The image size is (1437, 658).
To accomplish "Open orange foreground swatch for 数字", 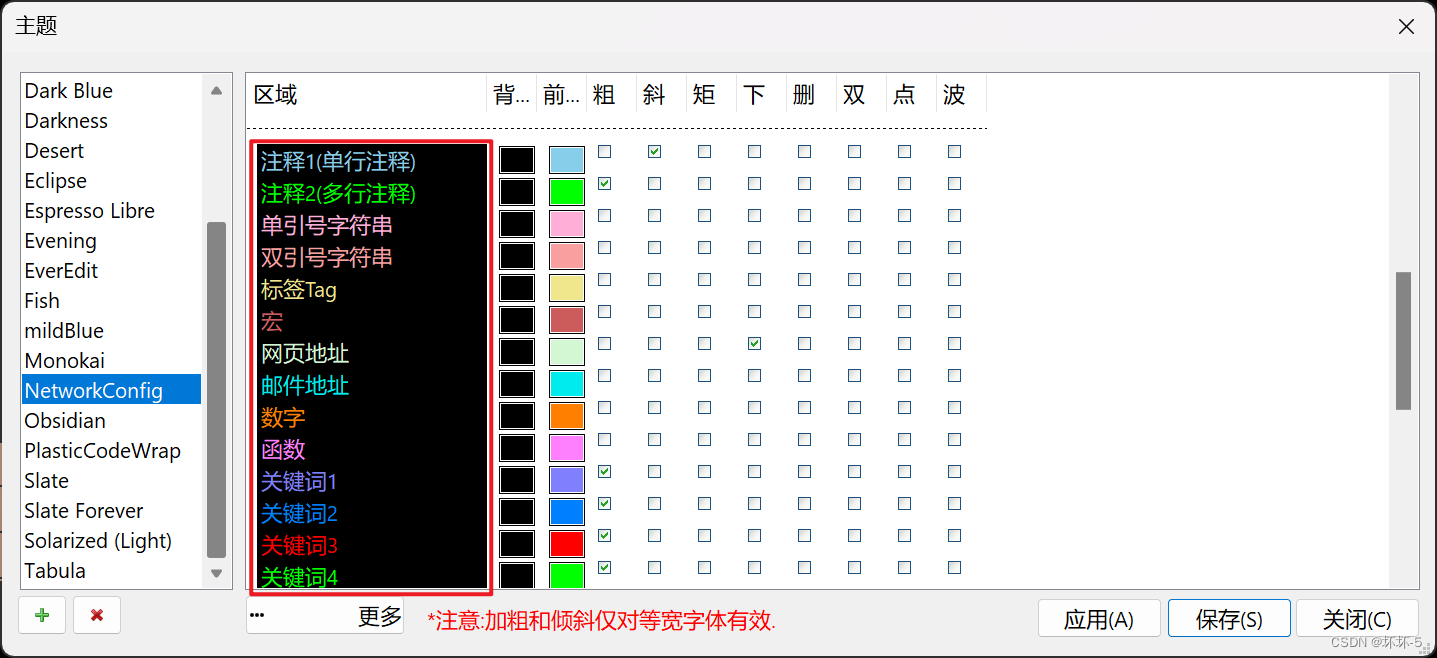I will (x=567, y=416).
